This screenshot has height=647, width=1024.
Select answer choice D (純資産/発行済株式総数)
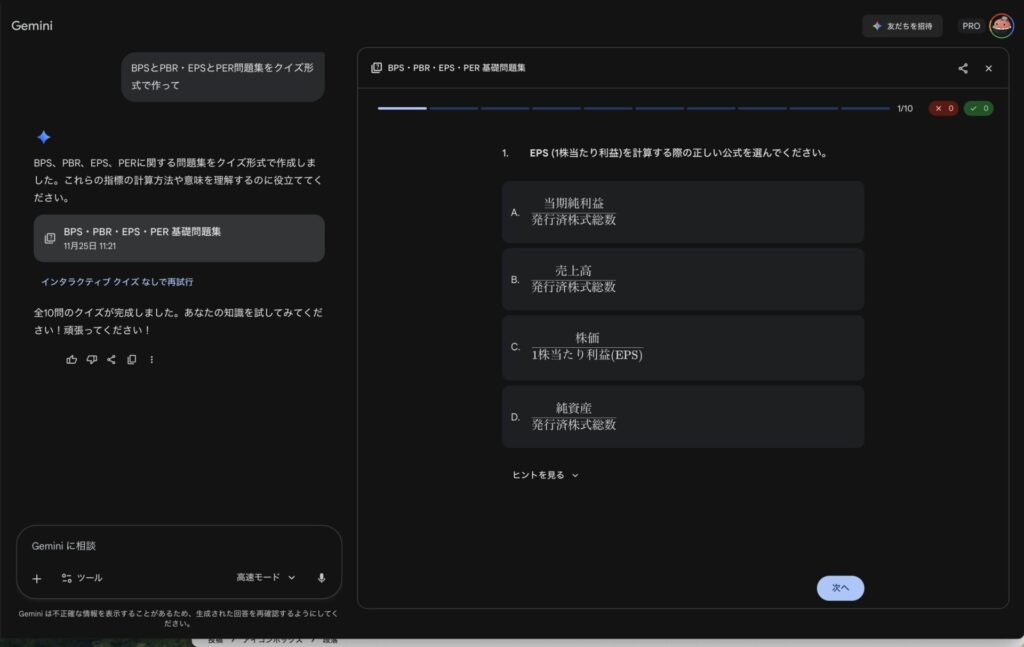pos(683,416)
